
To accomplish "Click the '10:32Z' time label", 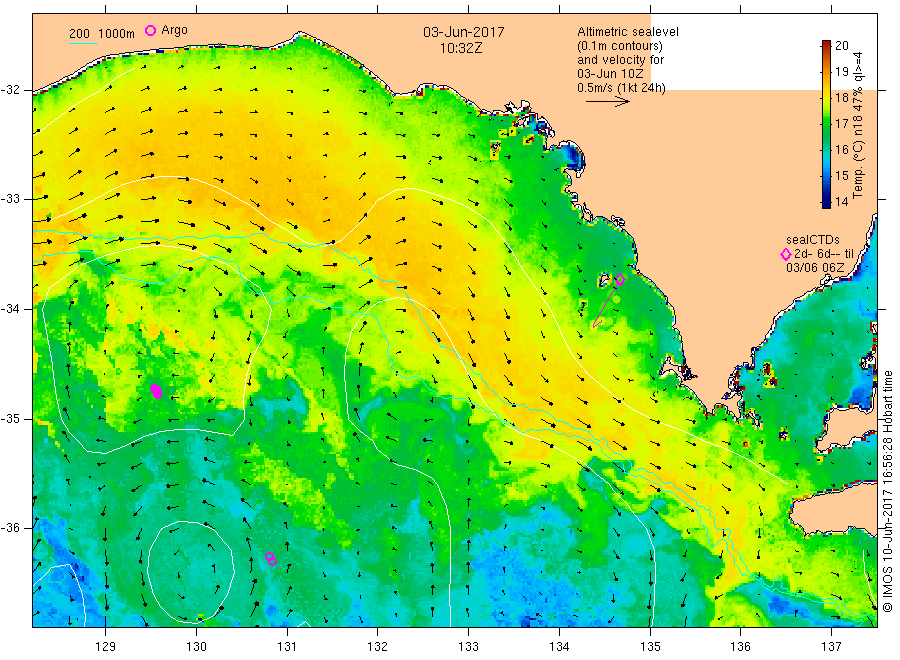I will click(461, 49).
